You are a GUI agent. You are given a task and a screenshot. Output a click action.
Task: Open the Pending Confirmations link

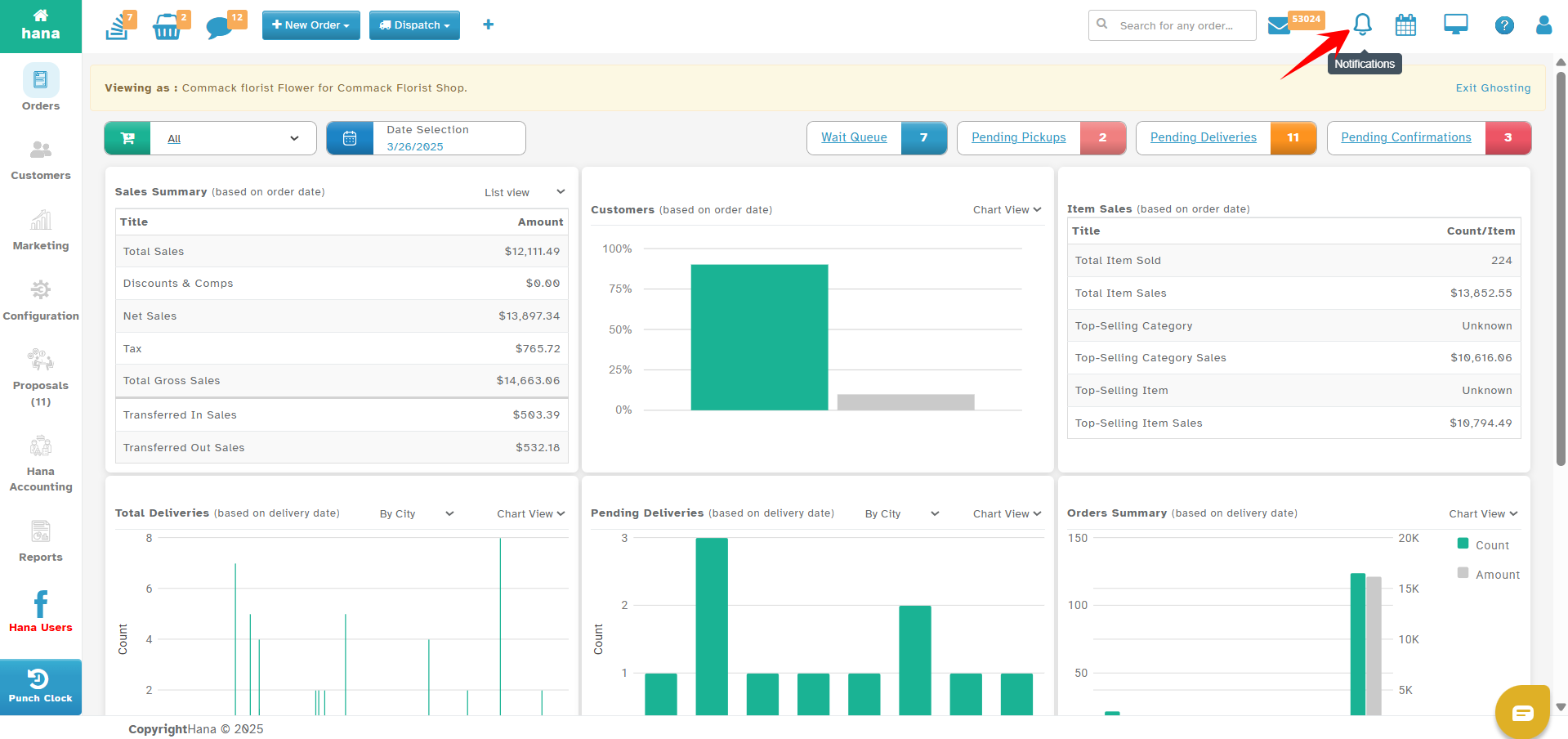pos(1405,137)
